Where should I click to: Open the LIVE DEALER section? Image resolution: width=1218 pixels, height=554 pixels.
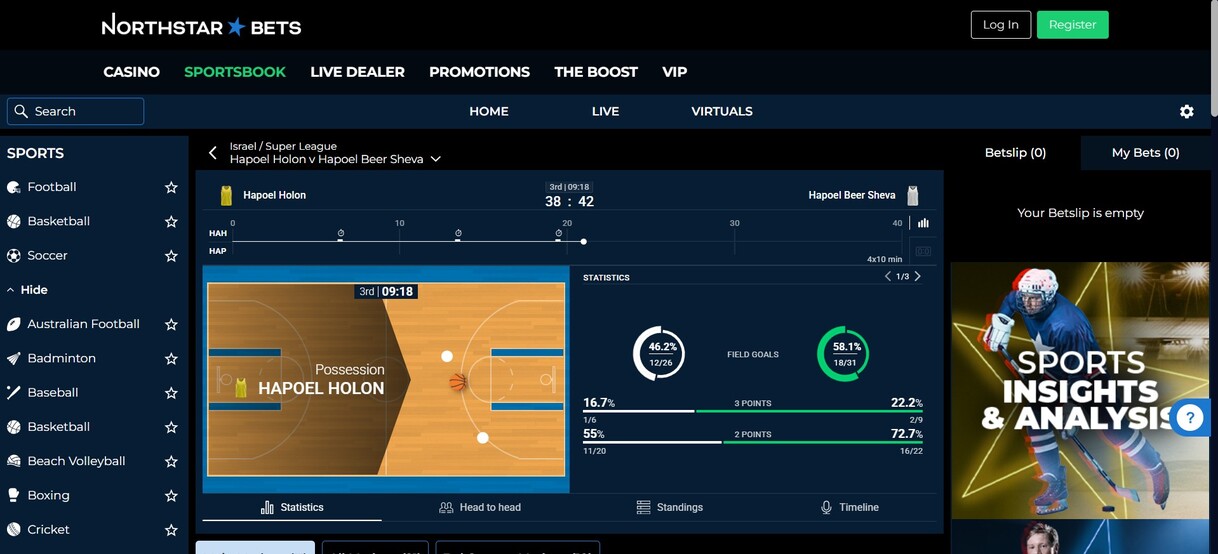pyautogui.click(x=357, y=72)
